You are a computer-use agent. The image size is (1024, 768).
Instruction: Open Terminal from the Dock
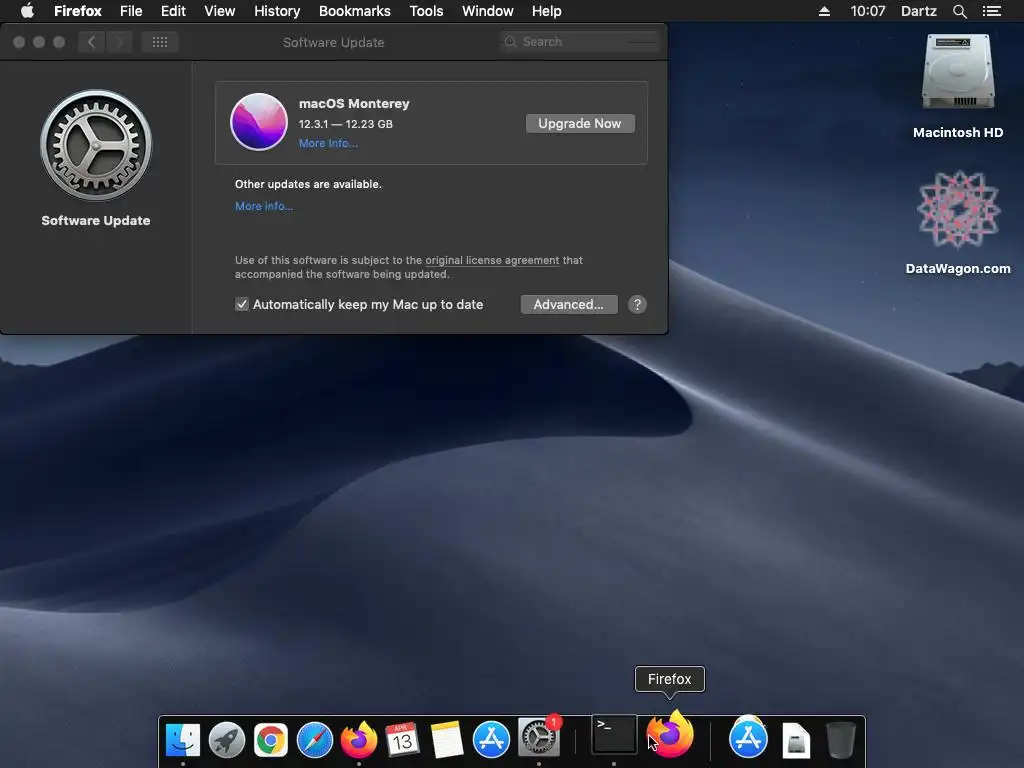coord(614,735)
